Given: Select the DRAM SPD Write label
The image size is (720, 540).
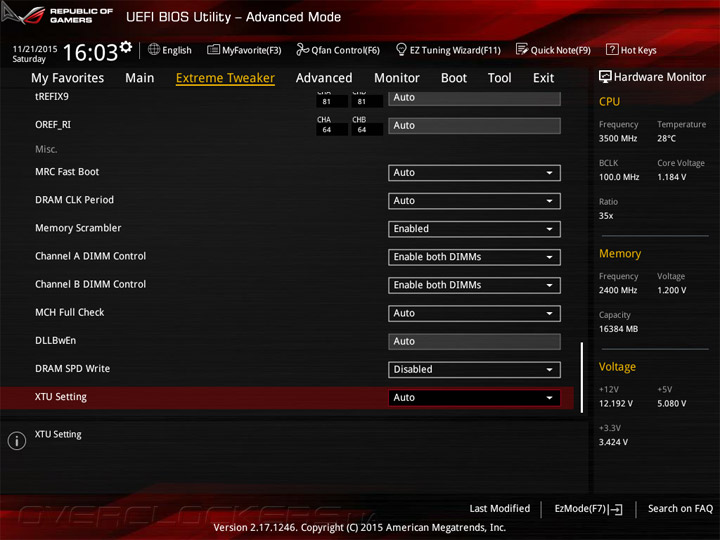Looking at the screenshot, I should point(73,369).
